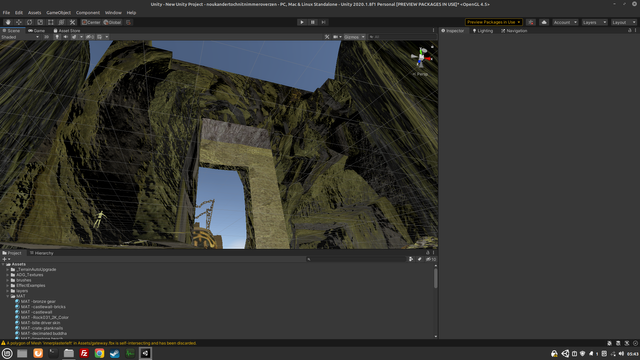The height and width of the screenshot is (360, 640).
Task: Toggle Global handle rotation button
Action: (112, 22)
